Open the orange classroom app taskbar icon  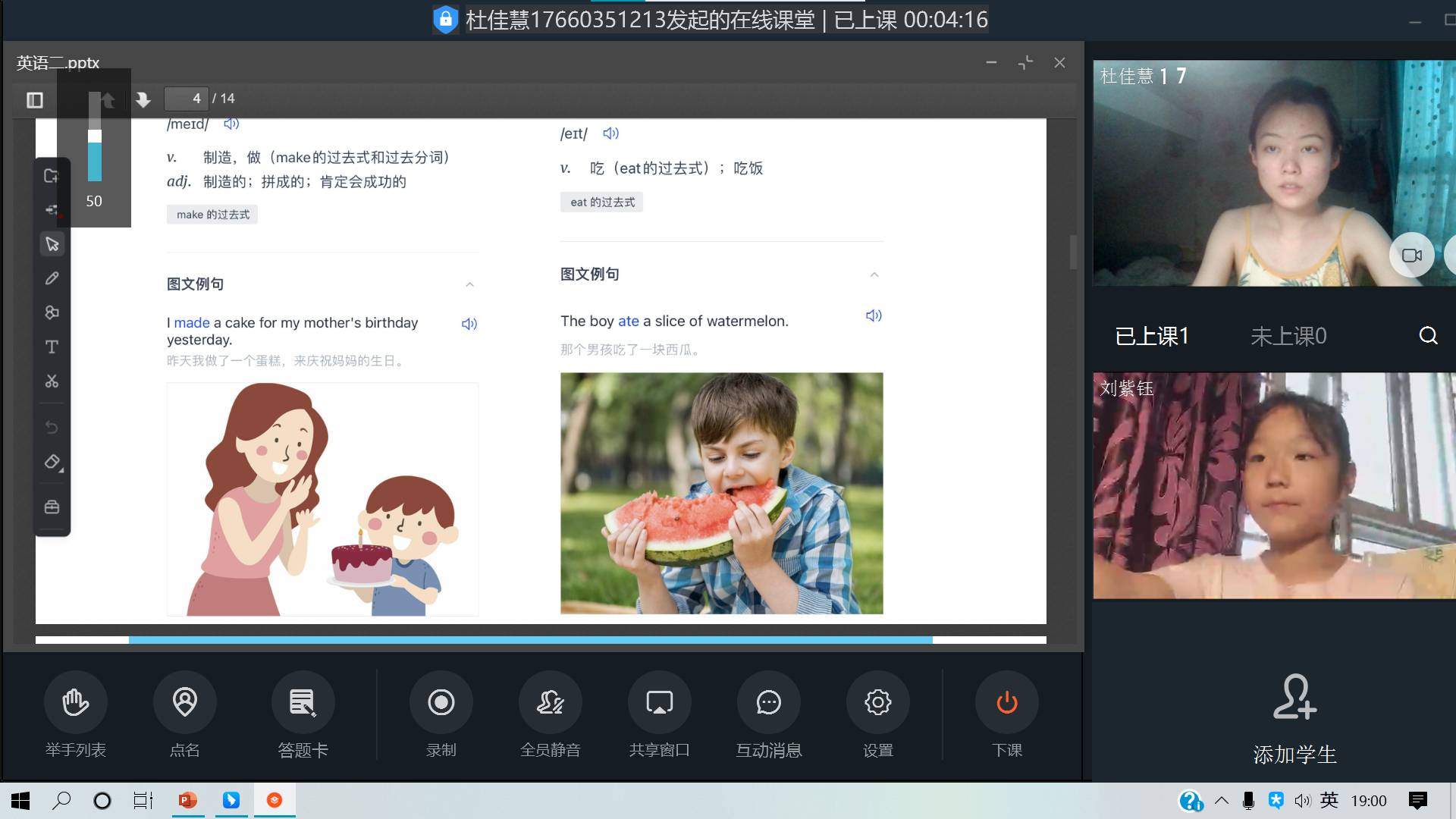pos(275,800)
